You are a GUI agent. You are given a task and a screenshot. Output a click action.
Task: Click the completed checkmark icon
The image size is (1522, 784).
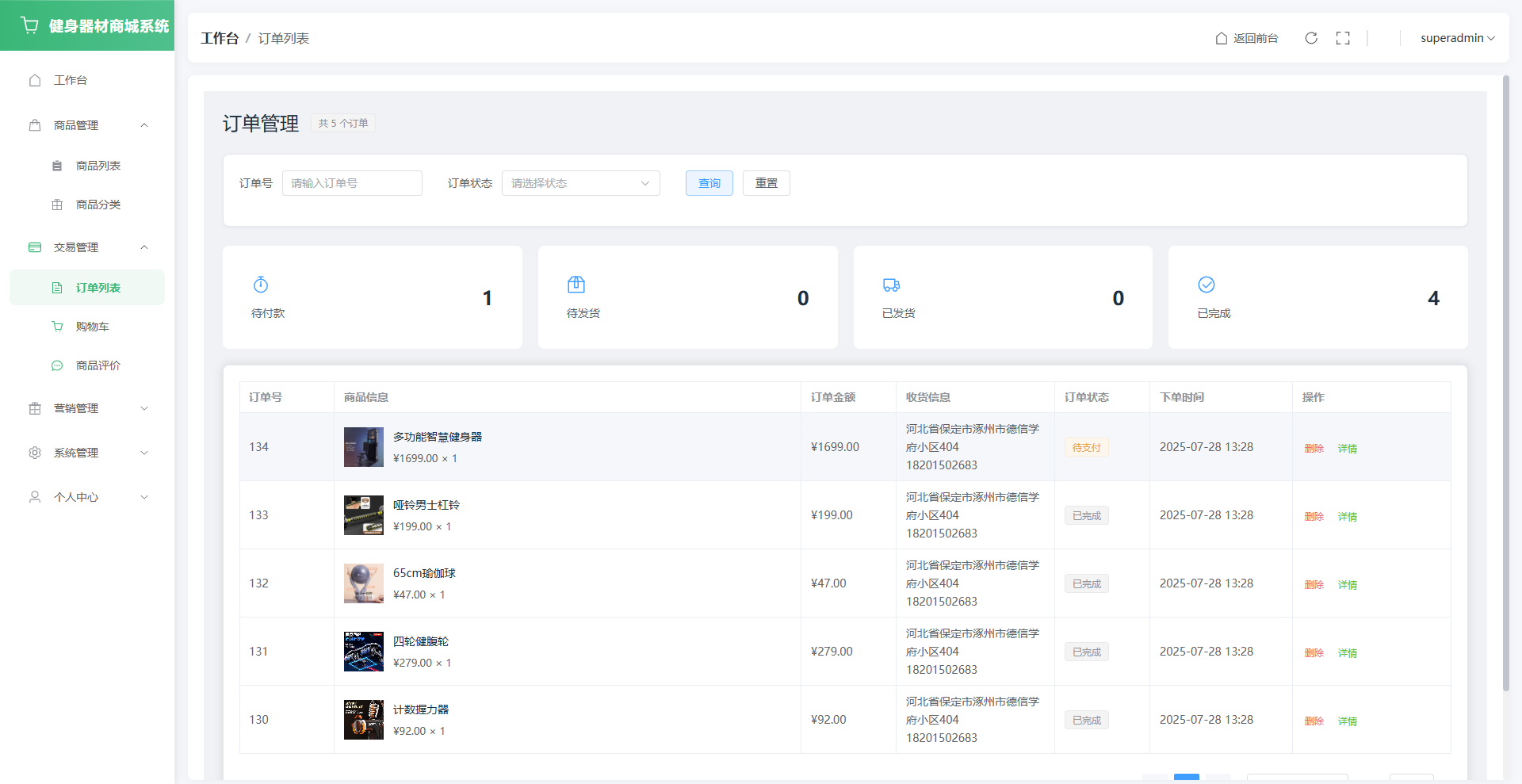coord(1207,285)
